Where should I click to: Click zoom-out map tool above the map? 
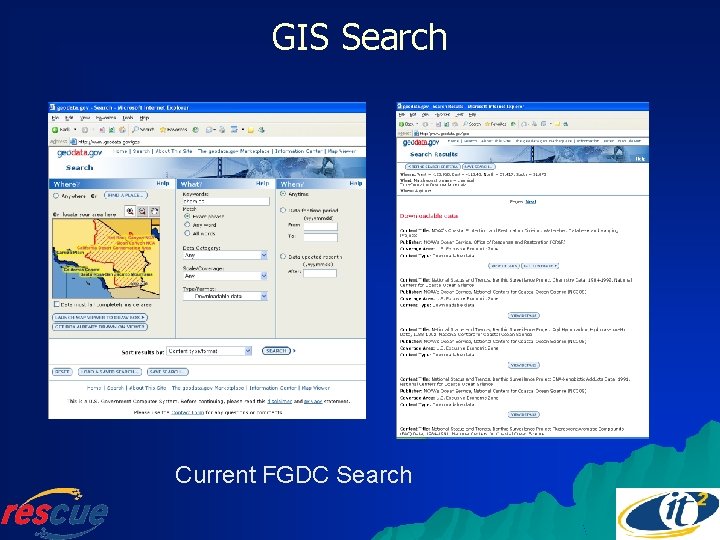[142, 211]
